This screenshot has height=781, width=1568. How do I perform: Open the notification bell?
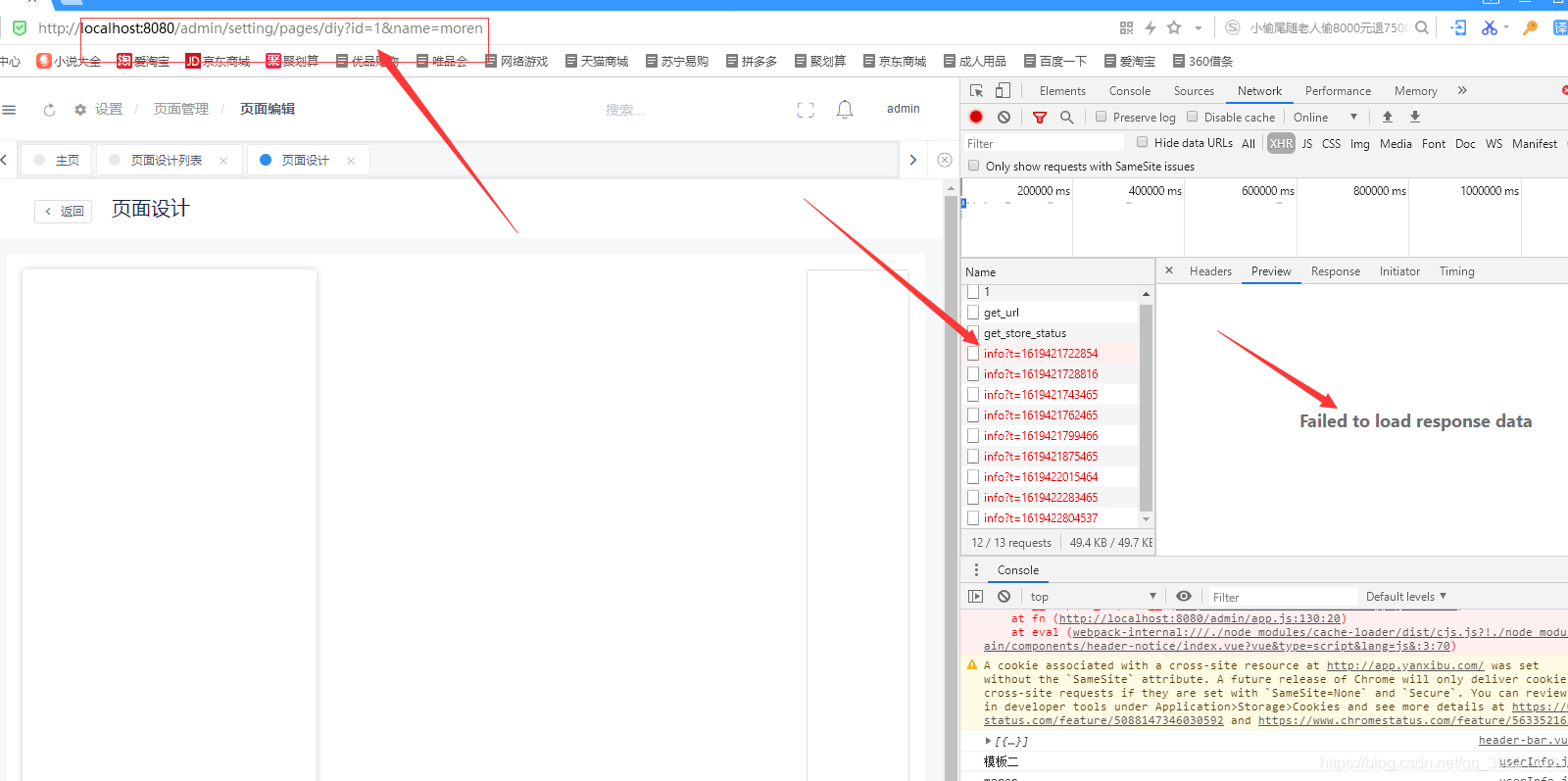point(845,109)
